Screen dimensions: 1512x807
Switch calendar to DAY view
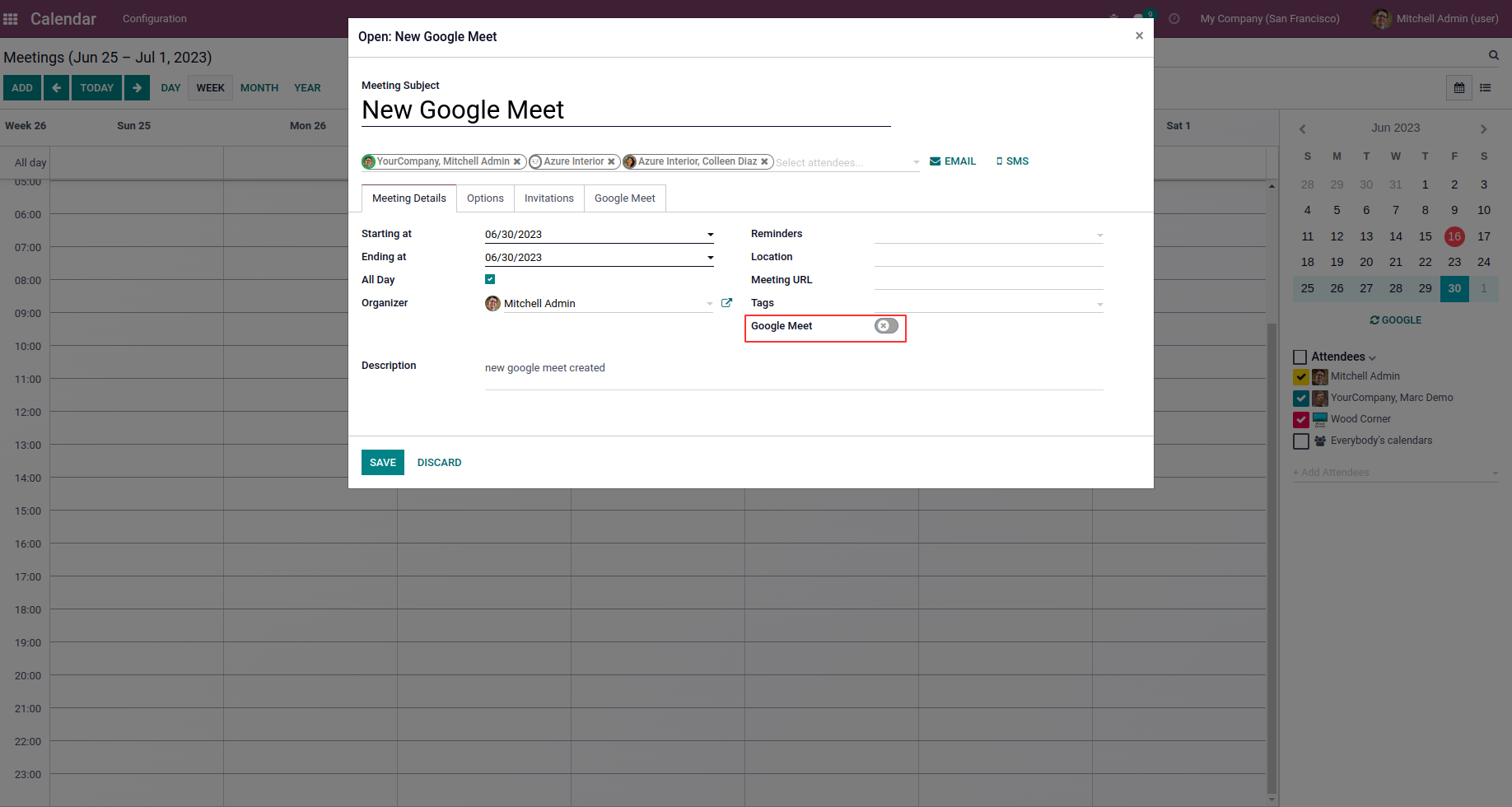[x=171, y=88]
